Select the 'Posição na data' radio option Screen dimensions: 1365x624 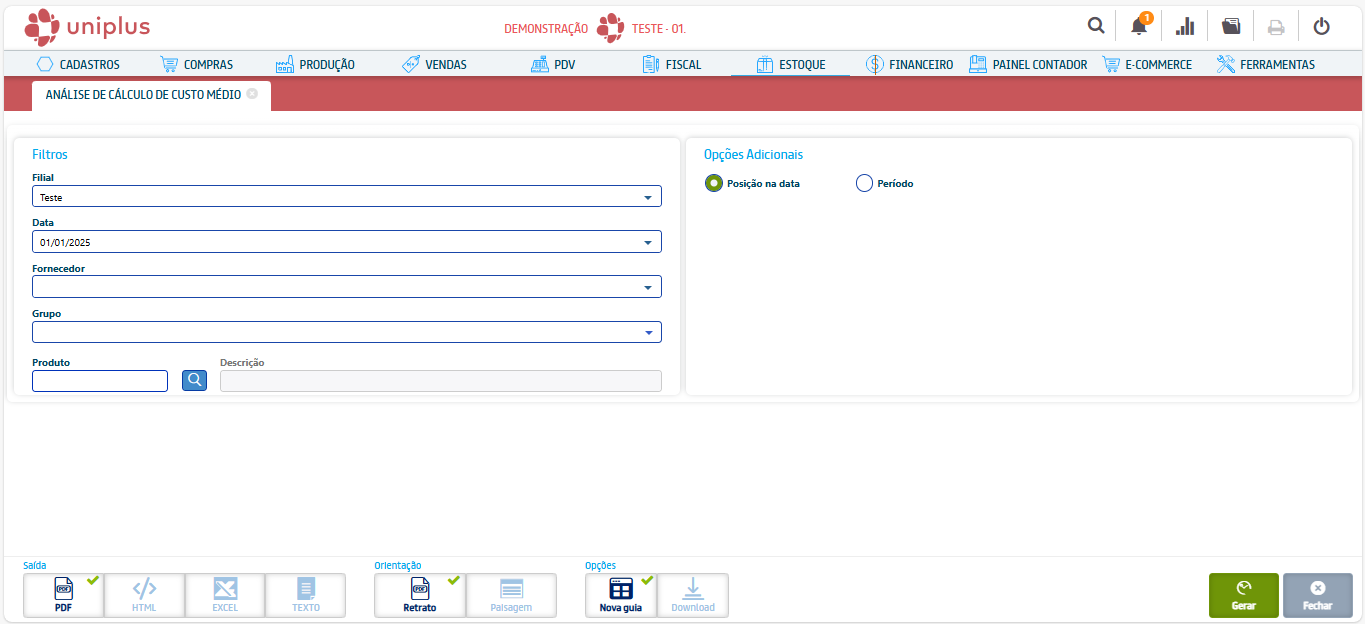click(713, 183)
